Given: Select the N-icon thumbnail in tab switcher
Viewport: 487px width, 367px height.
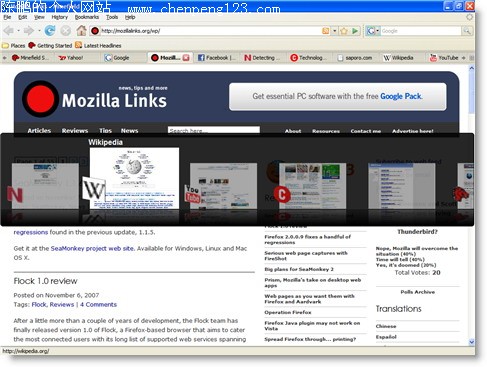Looking at the screenshot, I should click(x=45, y=186).
